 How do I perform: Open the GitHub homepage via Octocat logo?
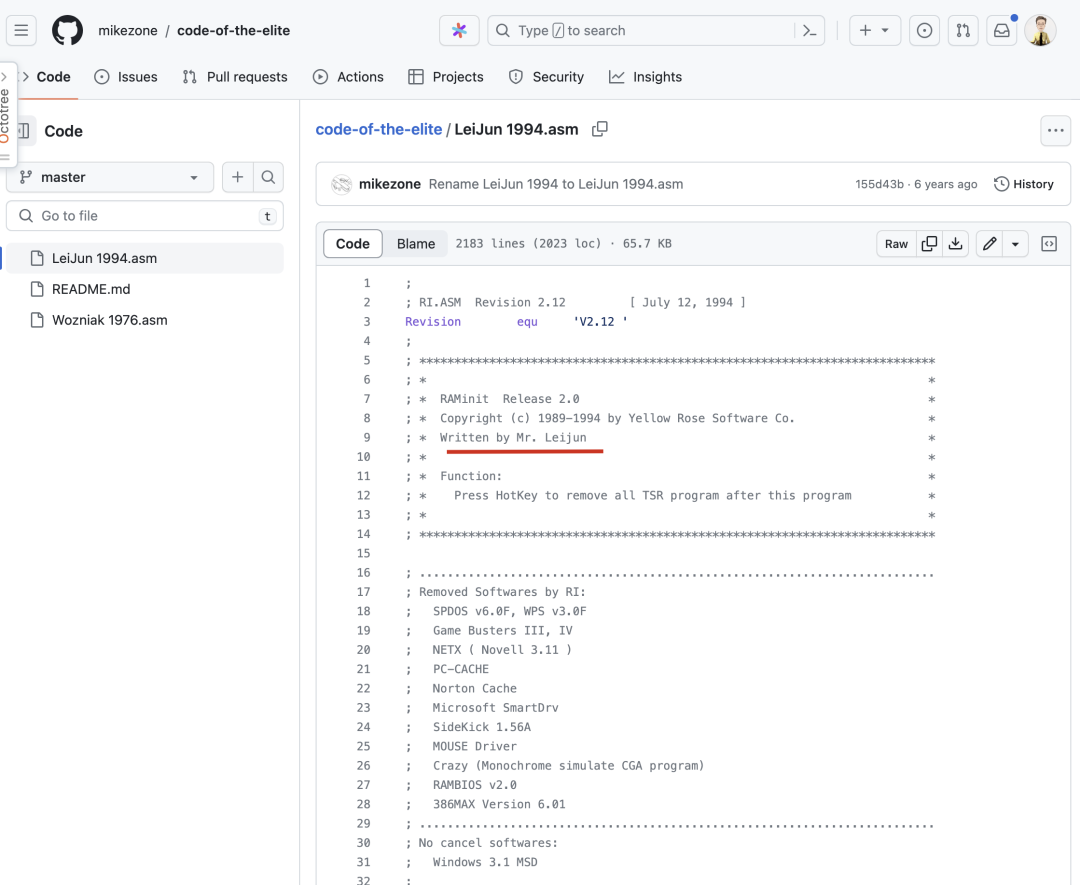tap(68, 30)
